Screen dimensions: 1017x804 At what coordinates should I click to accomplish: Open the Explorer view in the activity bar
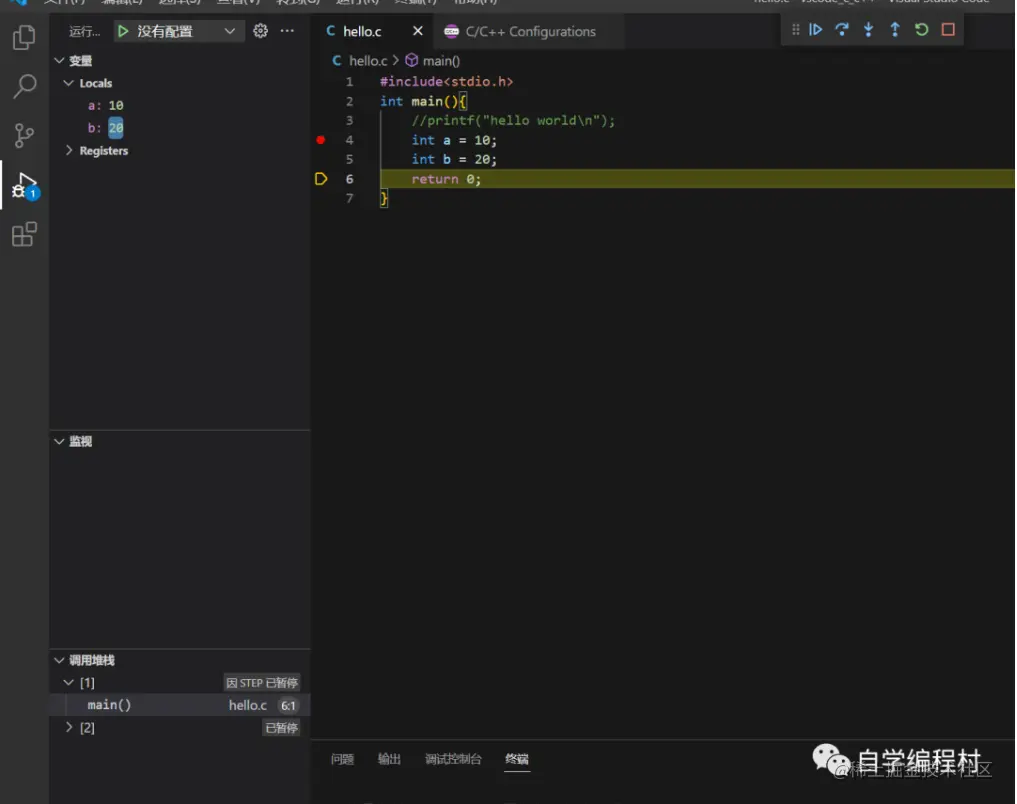tap(24, 37)
